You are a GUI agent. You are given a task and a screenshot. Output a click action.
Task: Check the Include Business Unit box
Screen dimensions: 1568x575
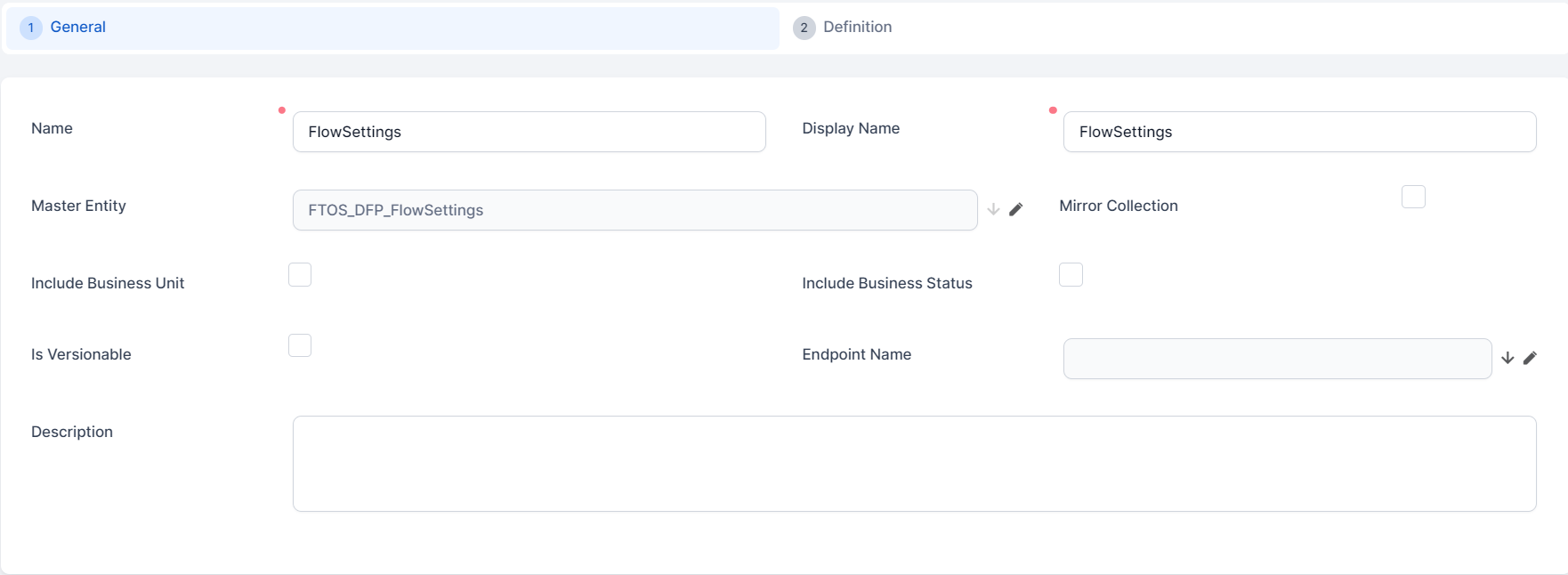coord(300,275)
